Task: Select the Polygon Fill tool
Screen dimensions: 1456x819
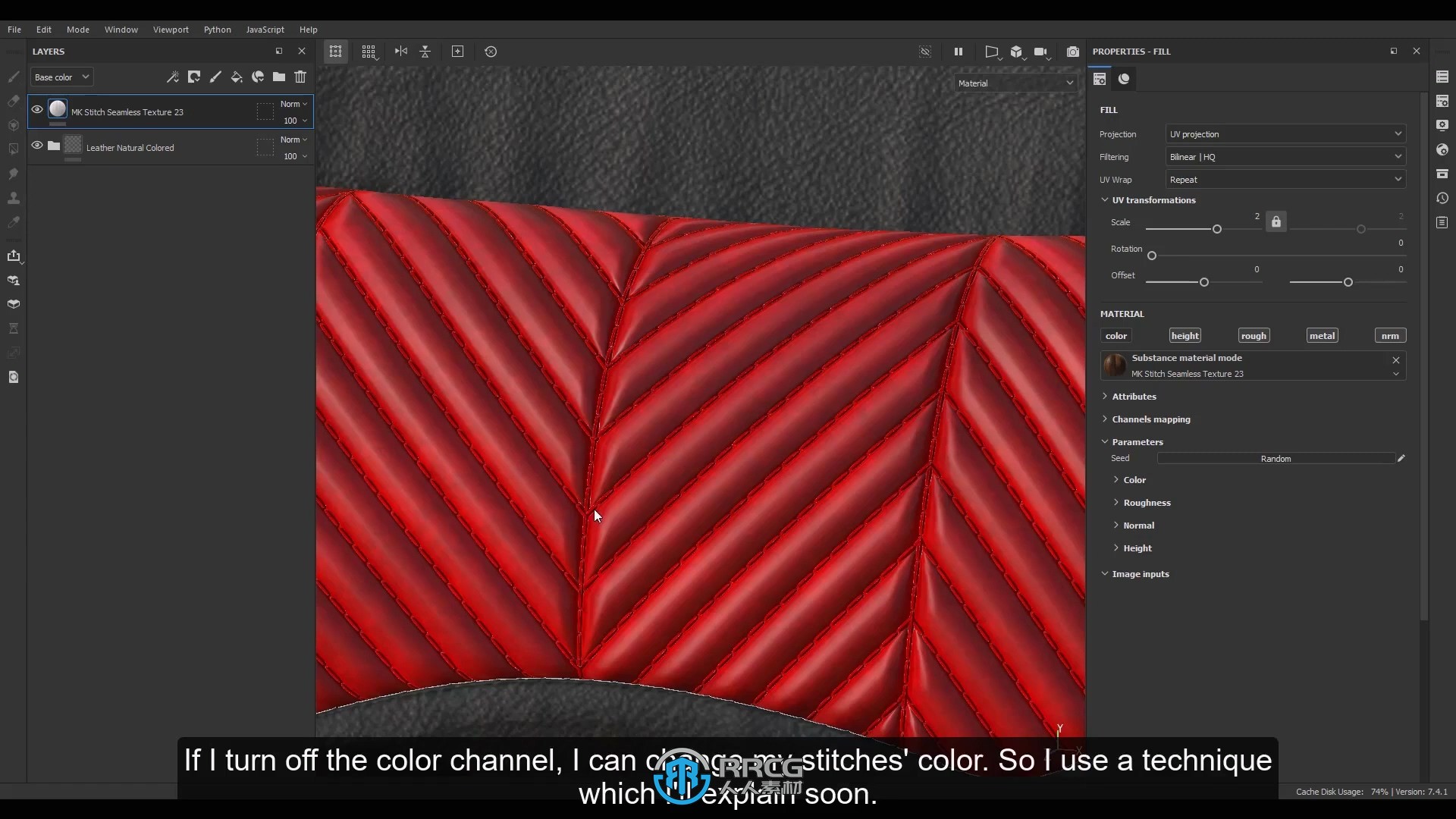Action: click(13, 149)
